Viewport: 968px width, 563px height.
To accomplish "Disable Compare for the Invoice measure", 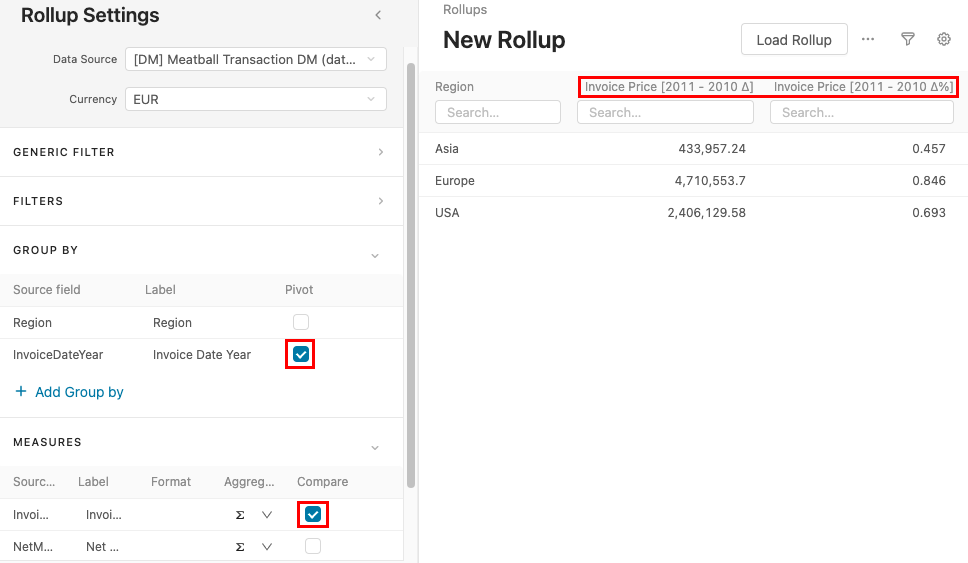I will (x=313, y=514).
